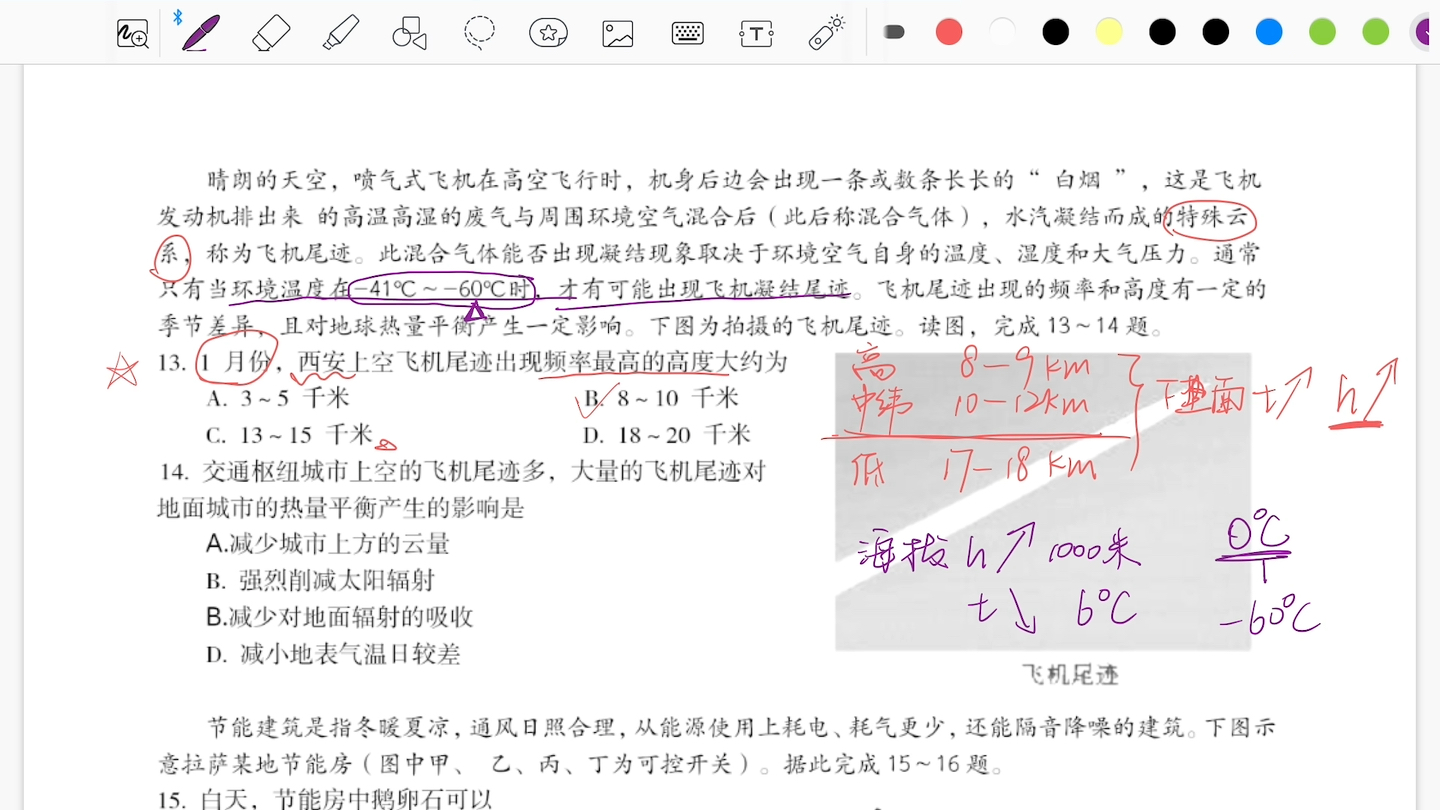Select the shapes tool

[x=409, y=33]
